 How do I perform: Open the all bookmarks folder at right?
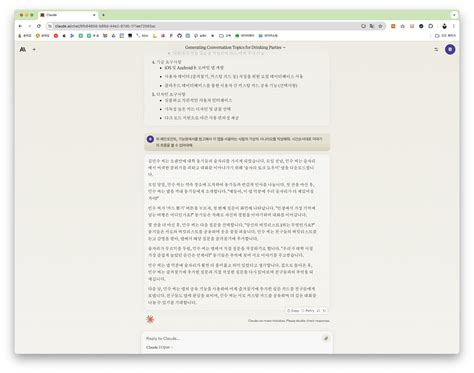[445, 35]
